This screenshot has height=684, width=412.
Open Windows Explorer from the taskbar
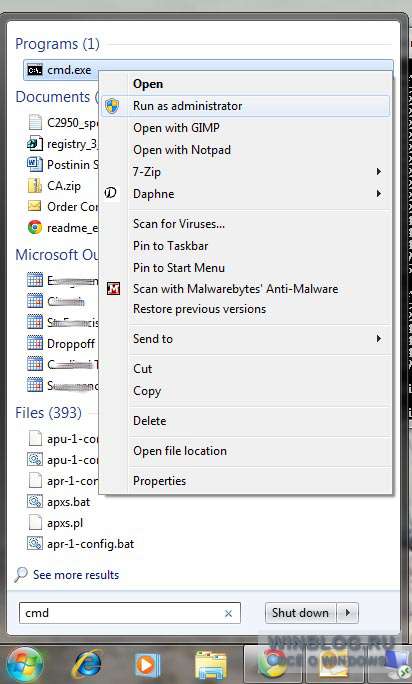tap(210, 665)
